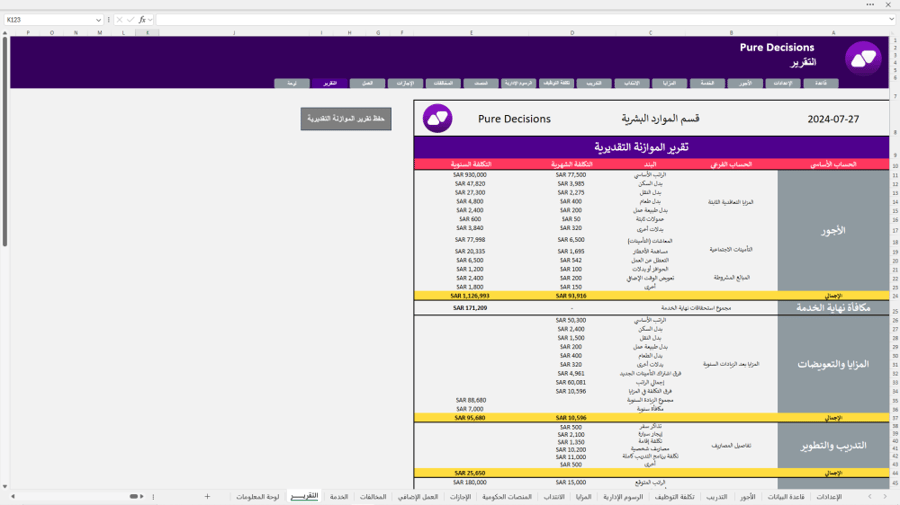Click the المزايا navigation button in header
This screenshot has width=900, height=505.
[669, 83]
